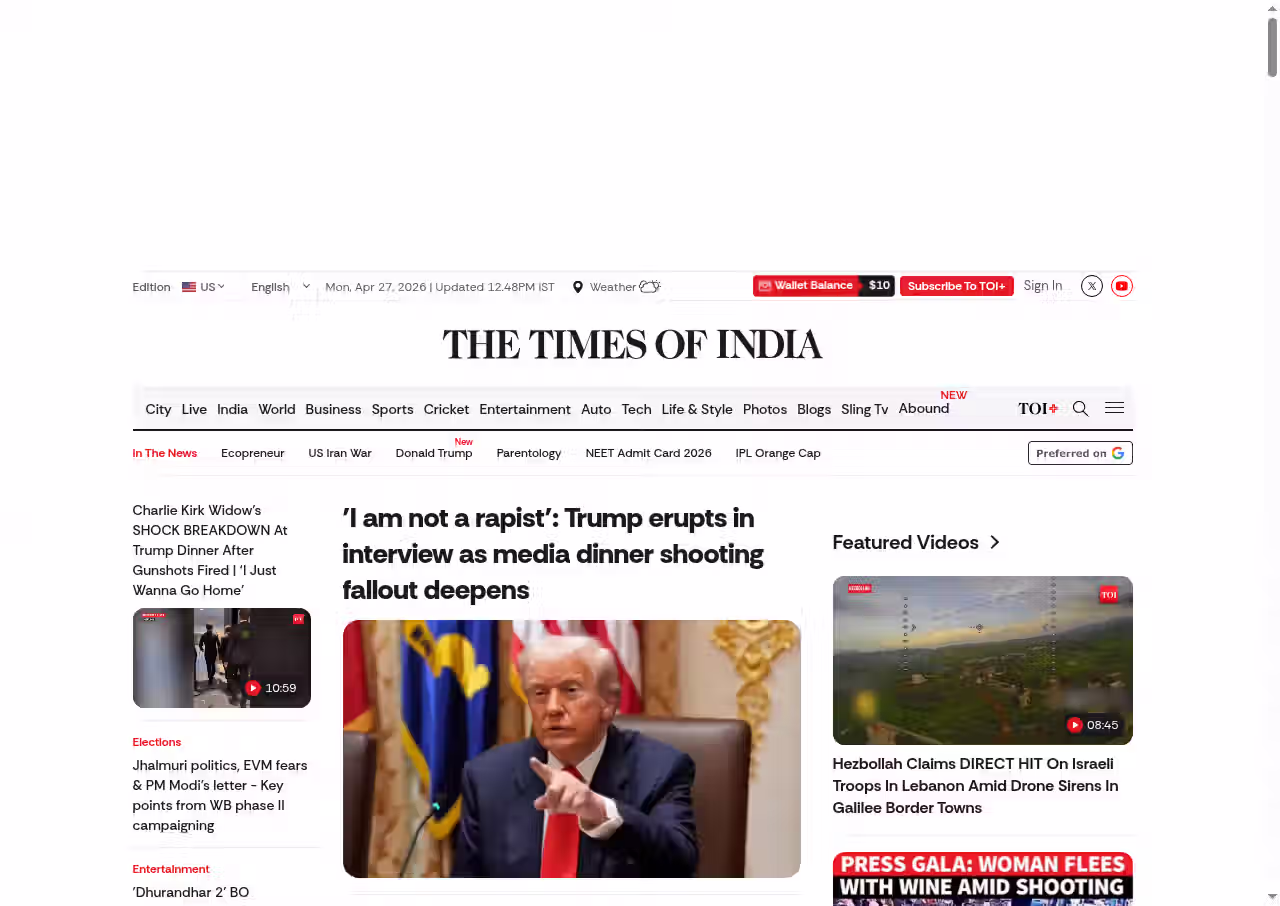Expand Featured Videos with the chevron arrow
Image resolution: width=1280 pixels, height=906 pixels.
coord(994,542)
